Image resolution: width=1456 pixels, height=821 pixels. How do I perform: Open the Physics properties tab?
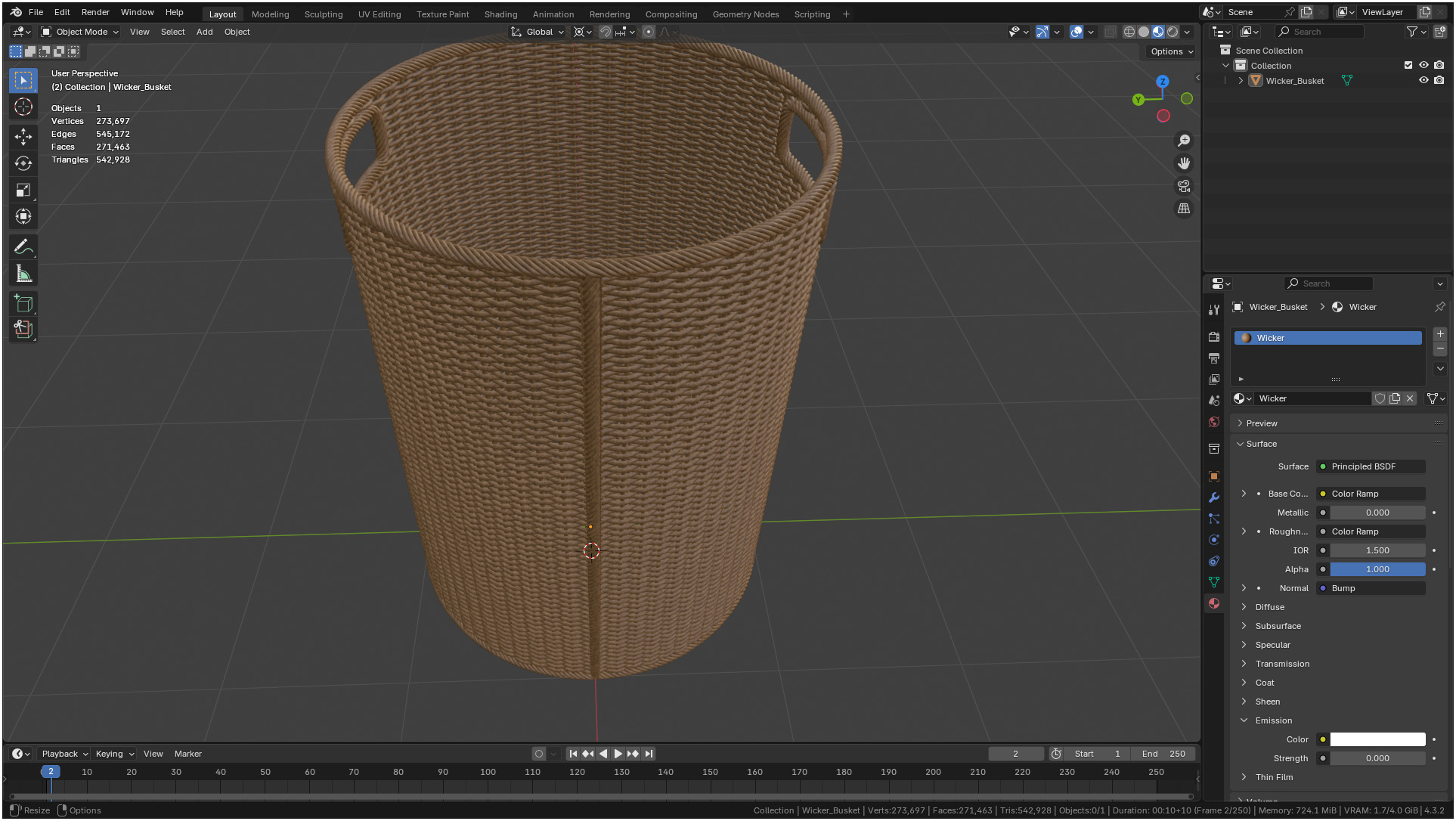click(x=1214, y=540)
